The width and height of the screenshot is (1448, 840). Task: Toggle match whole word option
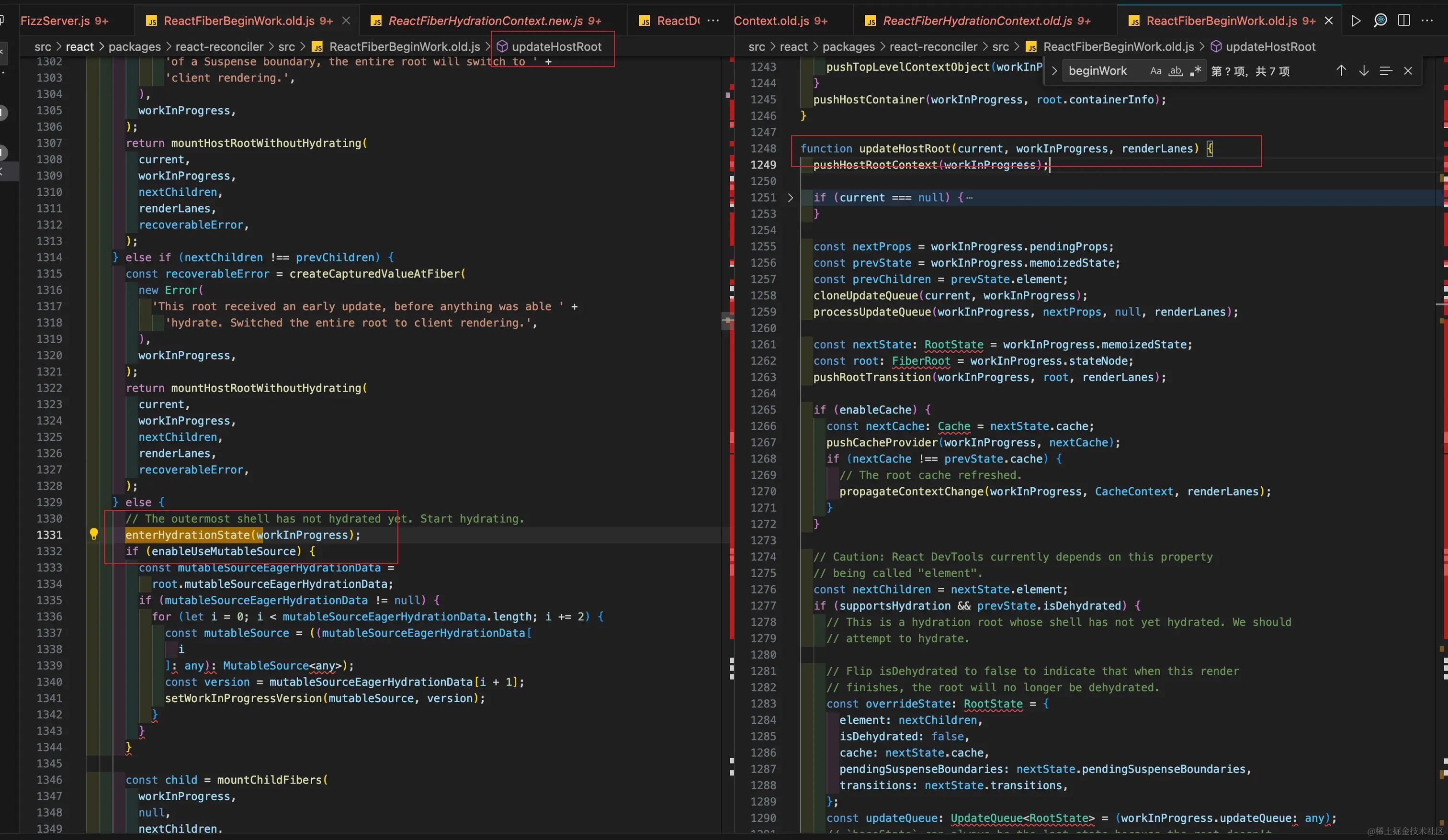tap(1176, 71)
